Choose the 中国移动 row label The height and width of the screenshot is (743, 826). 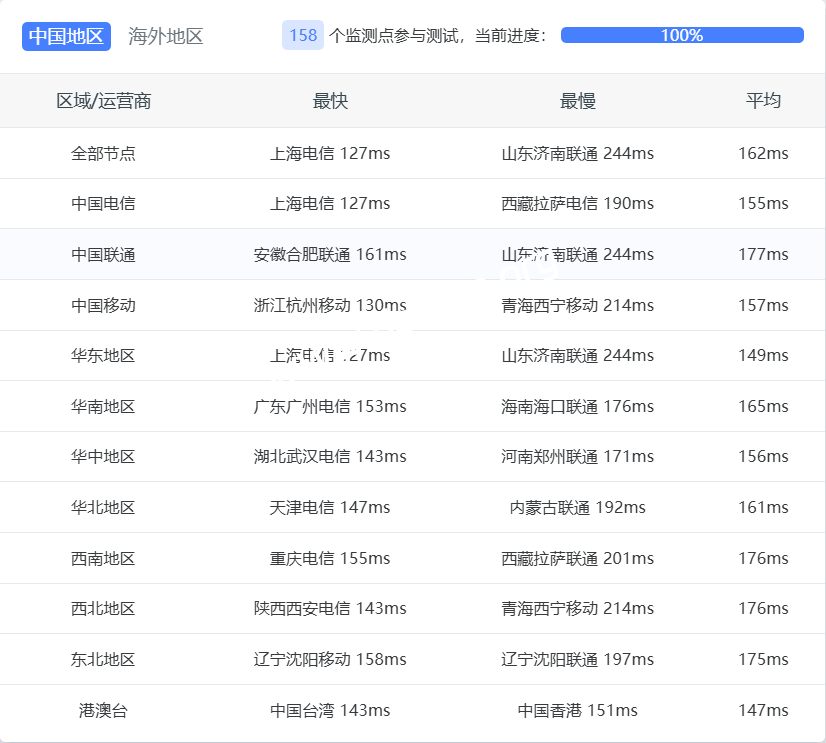(103, 305)
